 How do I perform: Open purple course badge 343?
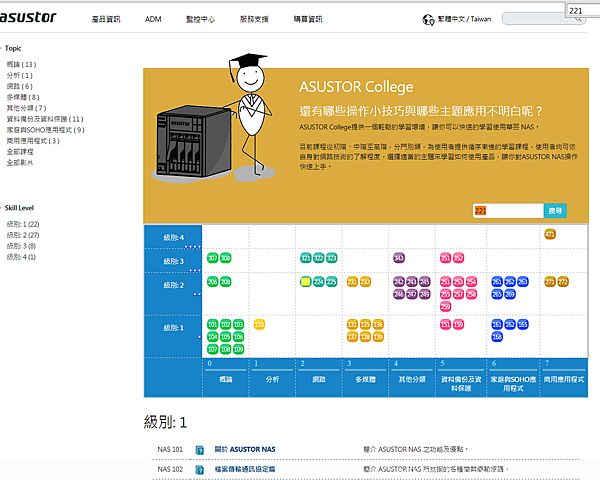click(399, 258)
